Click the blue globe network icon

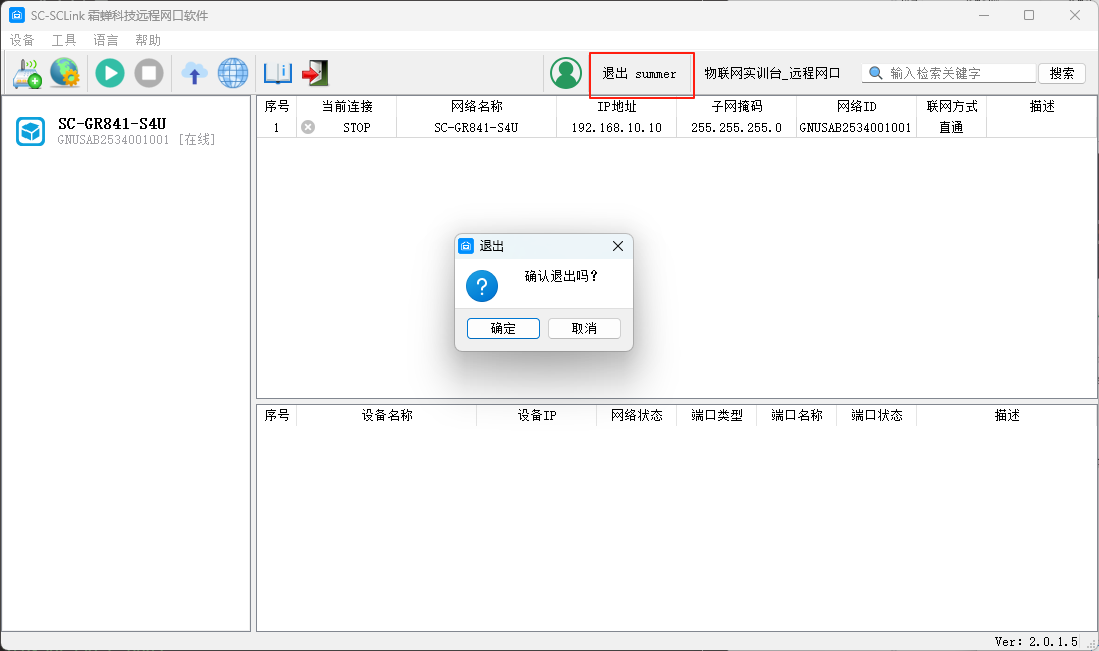[233, 73]
